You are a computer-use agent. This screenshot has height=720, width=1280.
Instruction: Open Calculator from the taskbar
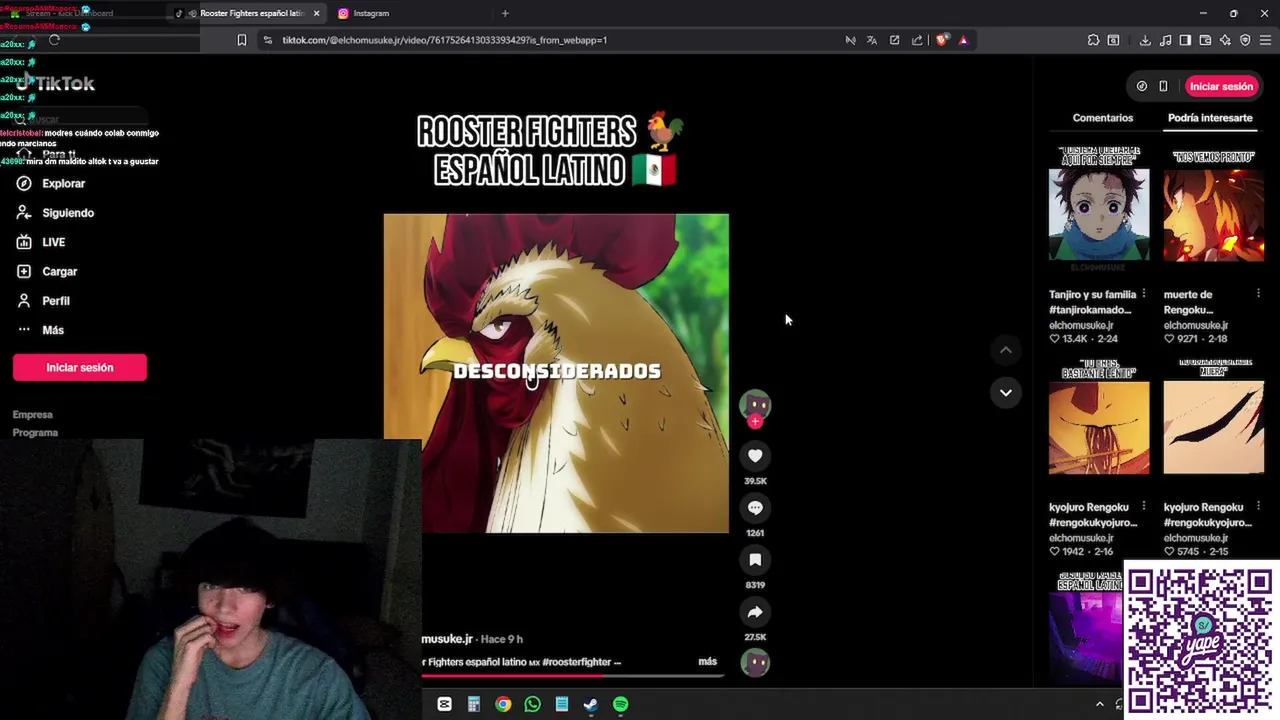point(474,705)
